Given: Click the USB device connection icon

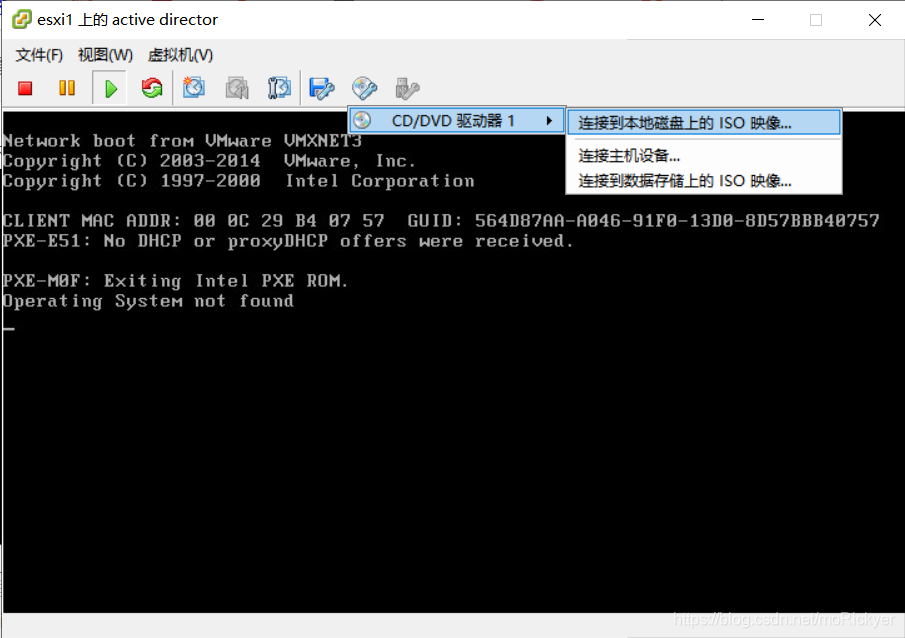Looking at the screenshot, I should pyautogui.click(x=407, y=88).
